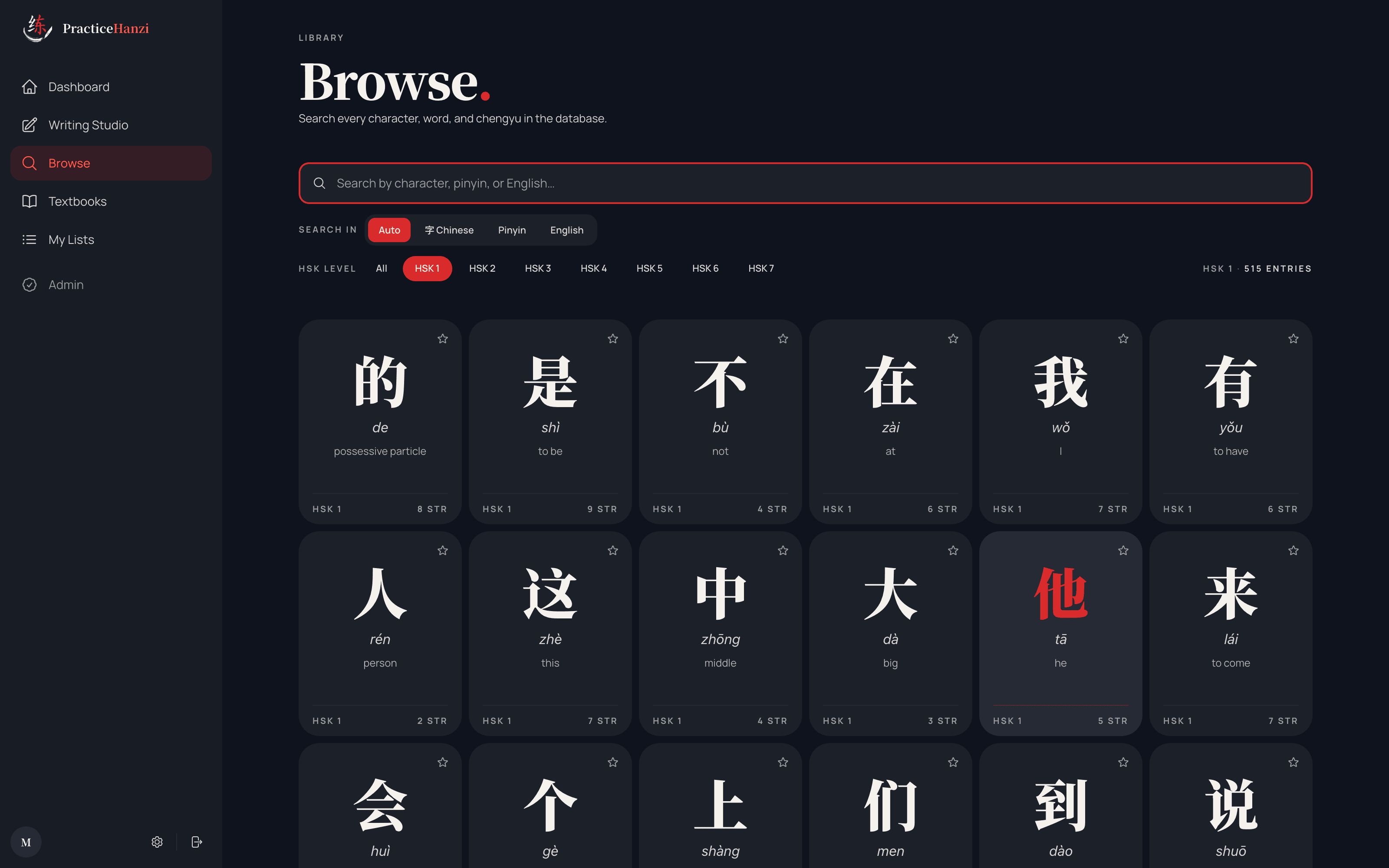This screenshot has width=1389, height=868.
Task: Favorite the 个 gè card star
Action: (x=613, y=763)
